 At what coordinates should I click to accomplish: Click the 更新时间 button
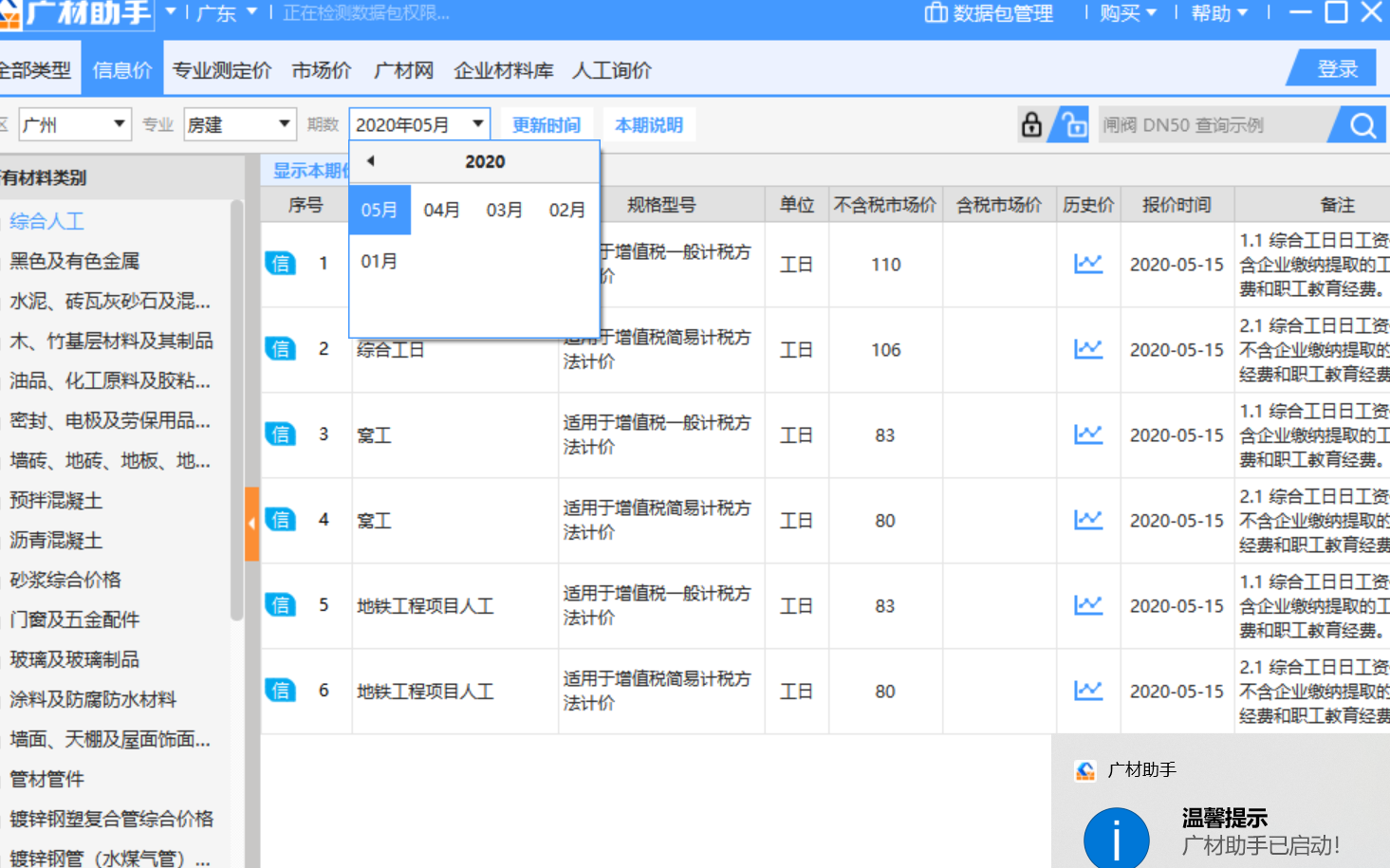547,124
